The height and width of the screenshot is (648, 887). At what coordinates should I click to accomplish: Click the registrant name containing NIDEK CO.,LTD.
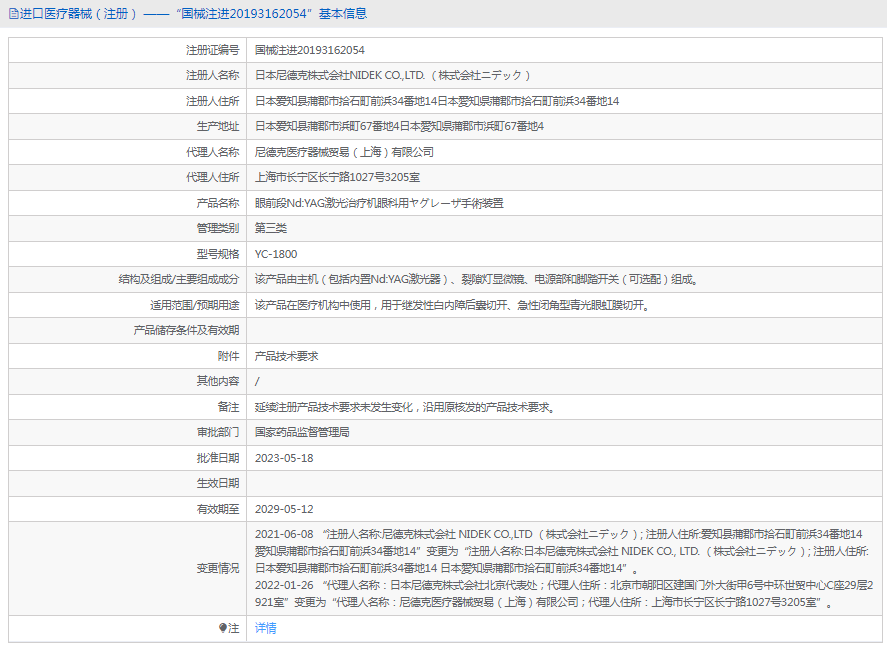[x=392, y=75]
